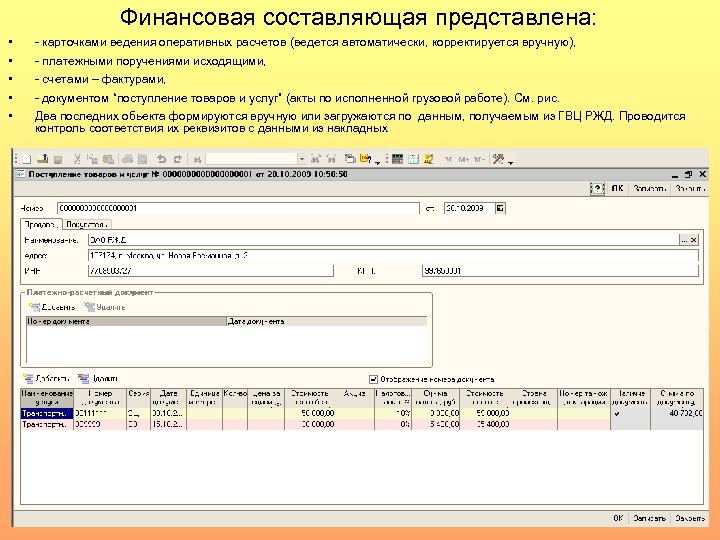Viewport: 720px width, 540px height.
Task: Click Записать beside the help icon
Action: [x=649, y=189]
